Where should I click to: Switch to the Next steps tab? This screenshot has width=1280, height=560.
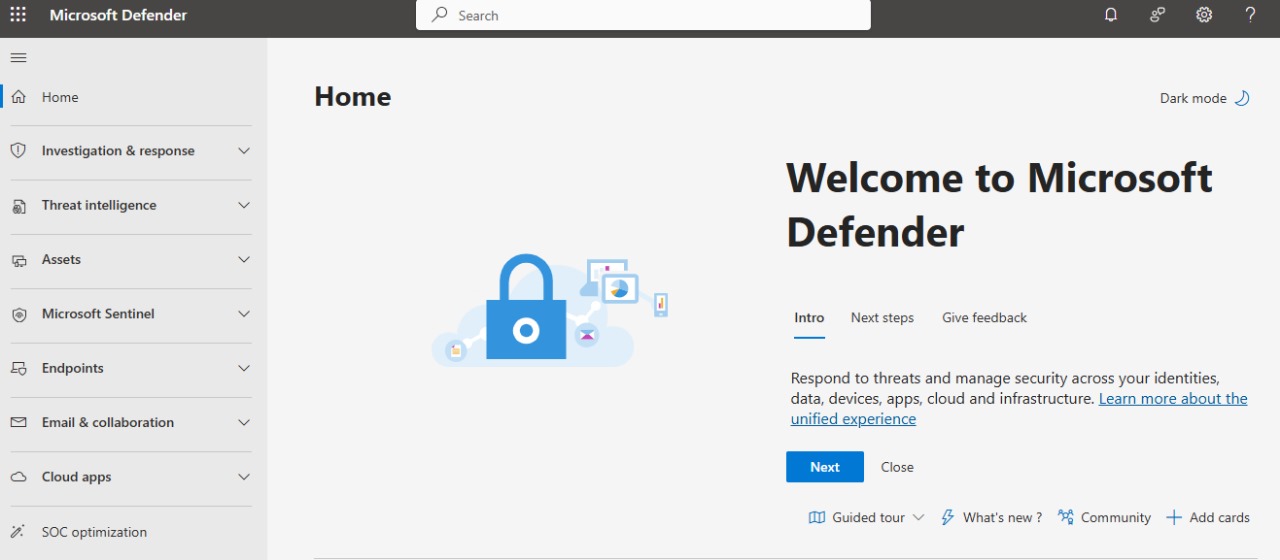tap(882, 318)
